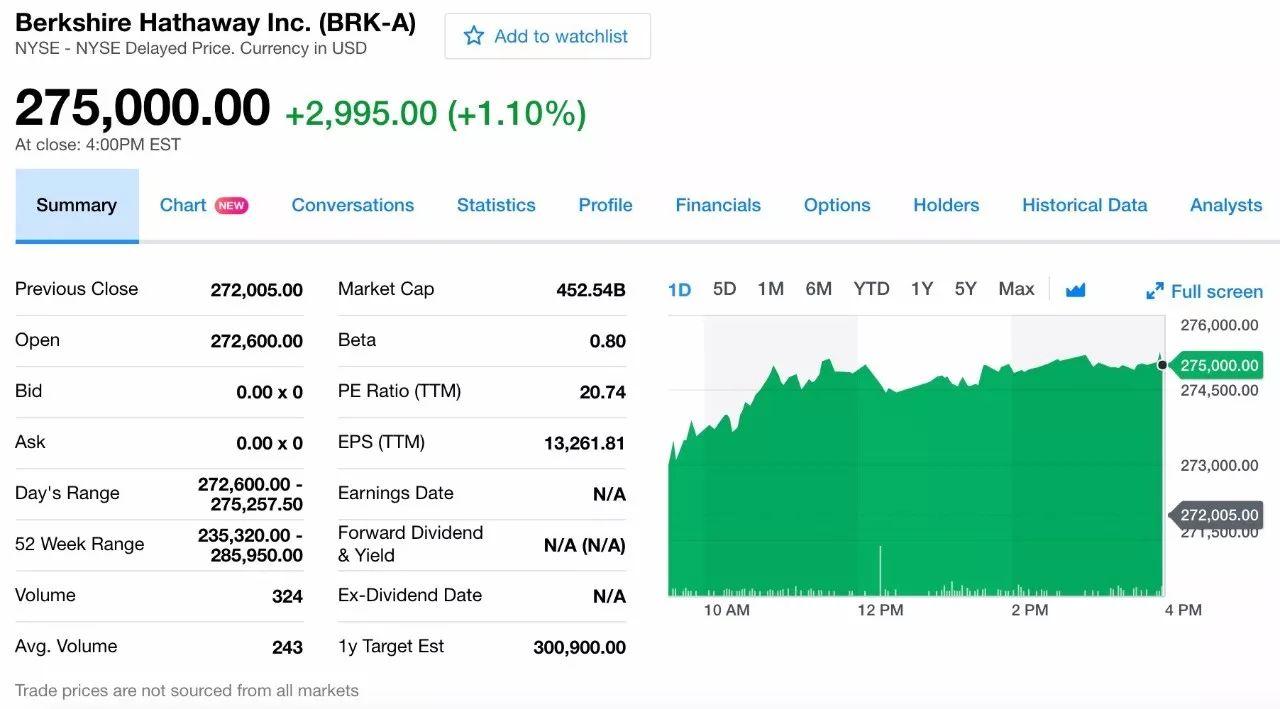This screenshot has width=1280, height=709.
Task: Open the Holders tab
Action: click(946, 205)
